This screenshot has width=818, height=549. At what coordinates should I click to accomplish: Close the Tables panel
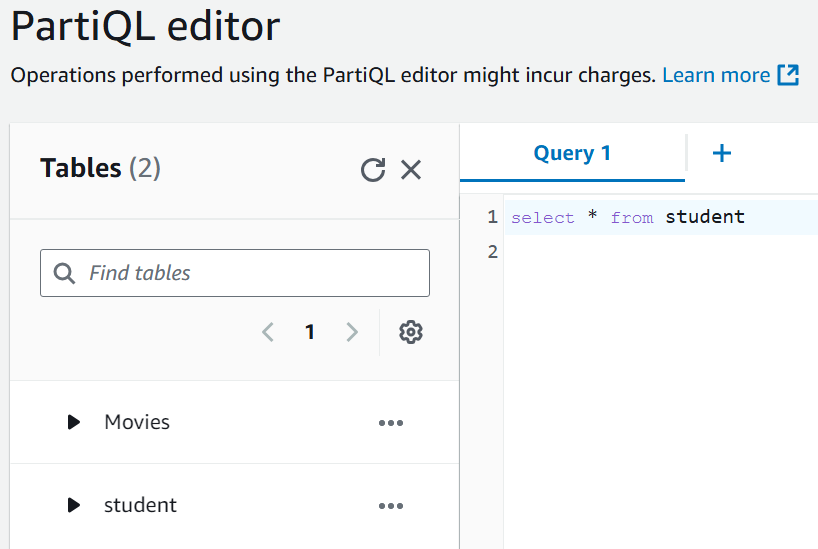[411, 170]
